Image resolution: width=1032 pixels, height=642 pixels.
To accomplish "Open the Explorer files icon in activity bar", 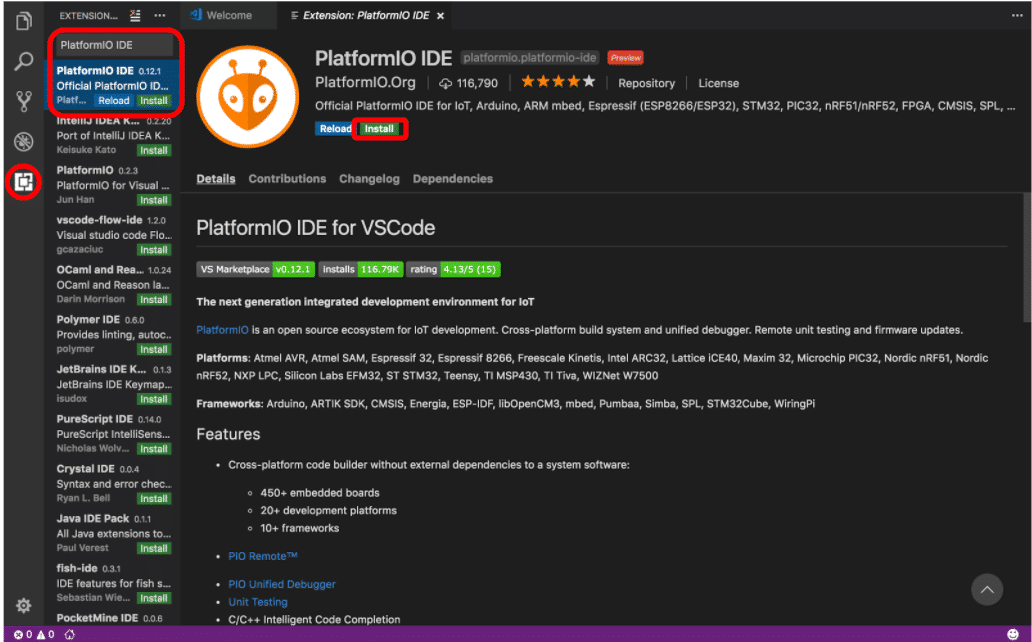I will tap(24, 21).
